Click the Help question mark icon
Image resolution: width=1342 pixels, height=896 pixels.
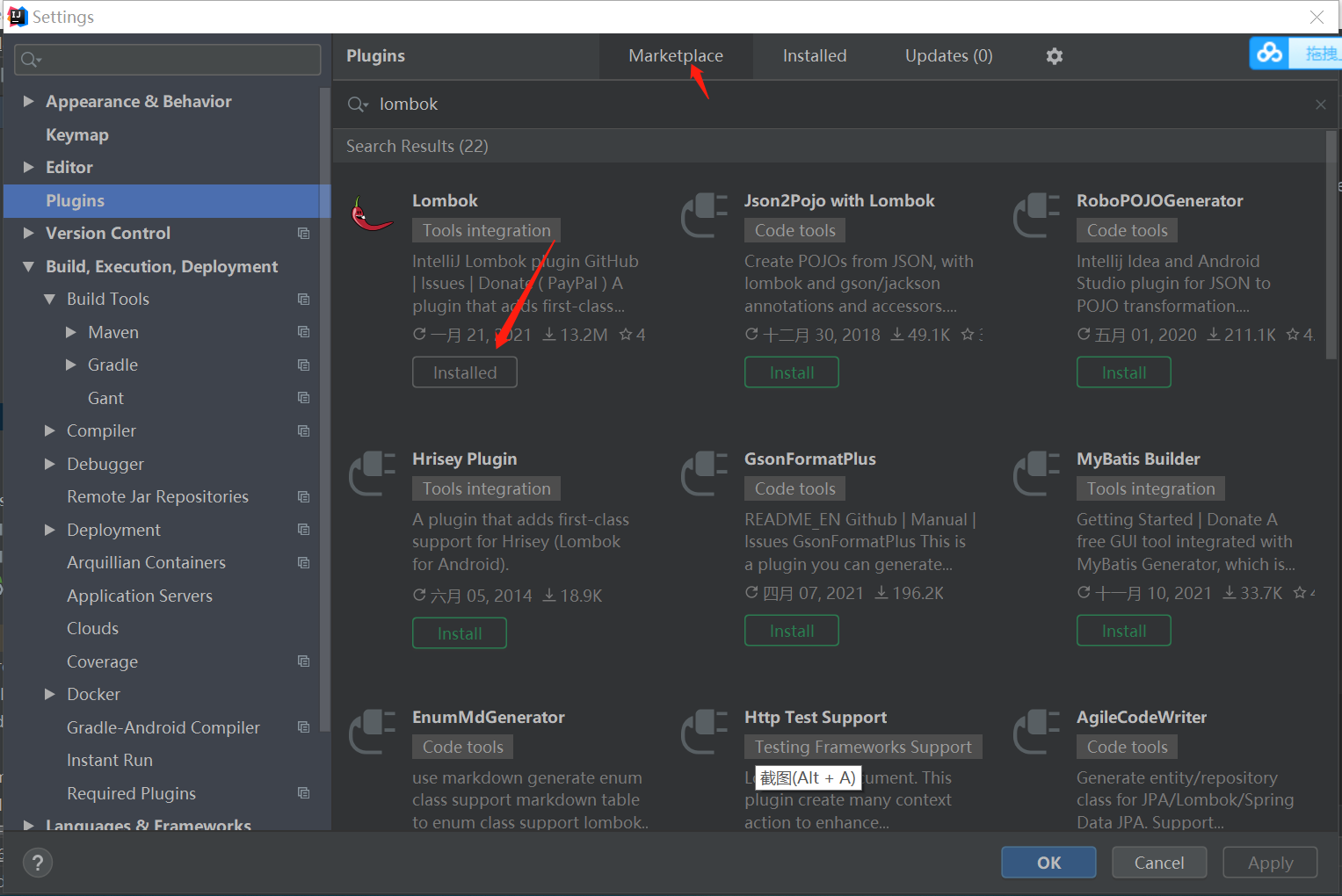(x=37, y=862)
